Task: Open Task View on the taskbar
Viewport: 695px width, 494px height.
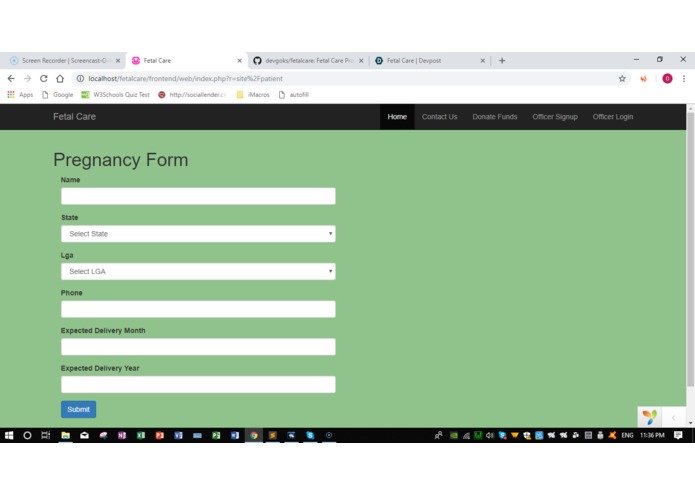Action: 46,436
